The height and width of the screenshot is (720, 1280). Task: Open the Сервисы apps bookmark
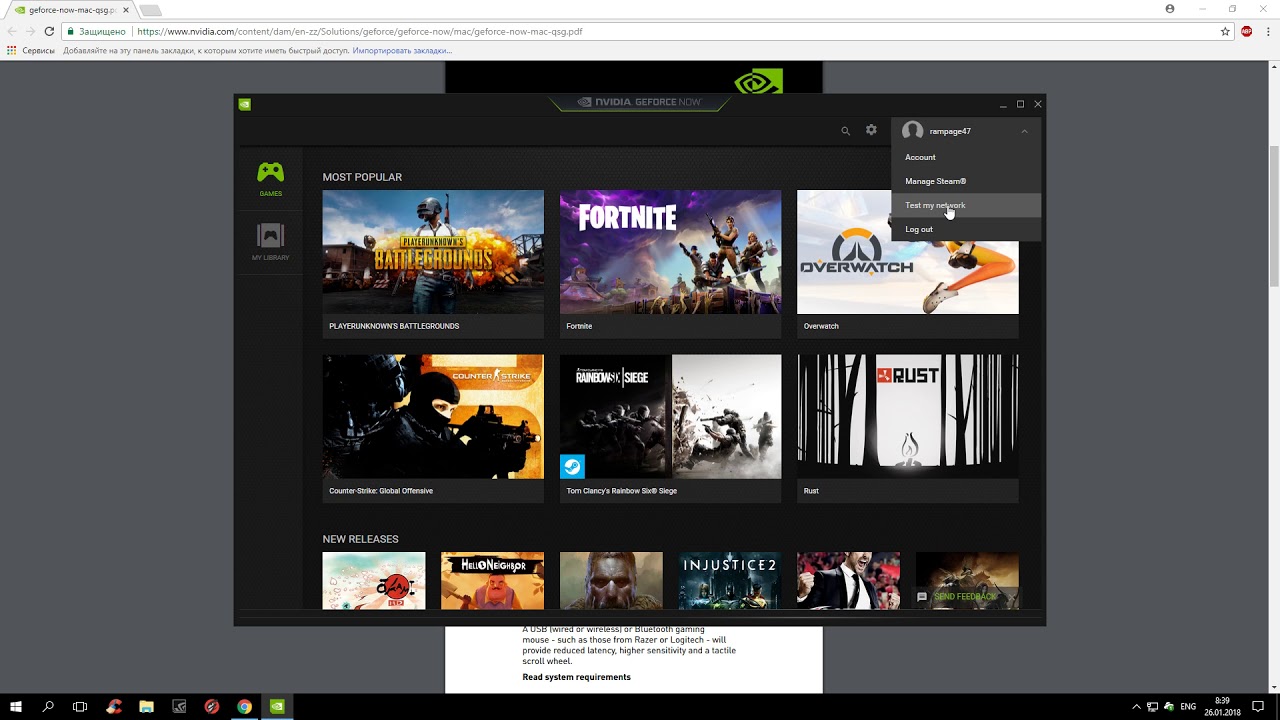pyautogui.click(x=31, y=50)
